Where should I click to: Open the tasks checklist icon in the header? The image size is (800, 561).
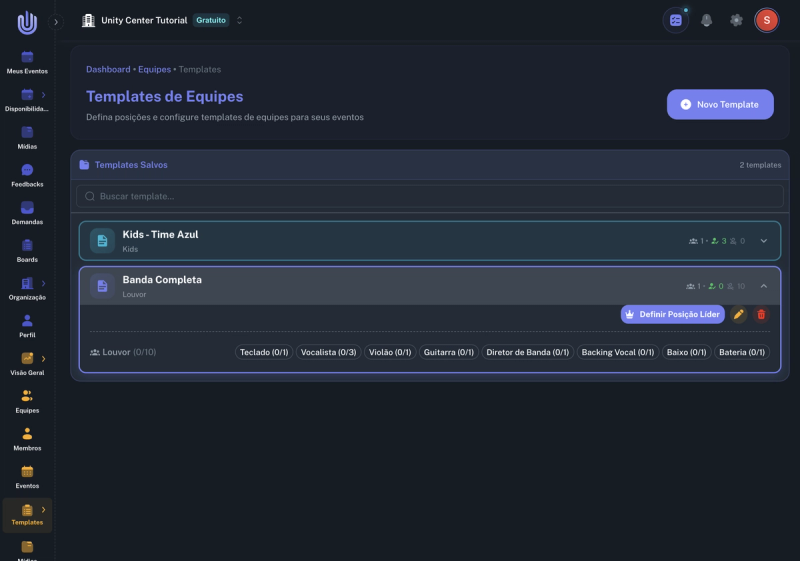point(676,20)
